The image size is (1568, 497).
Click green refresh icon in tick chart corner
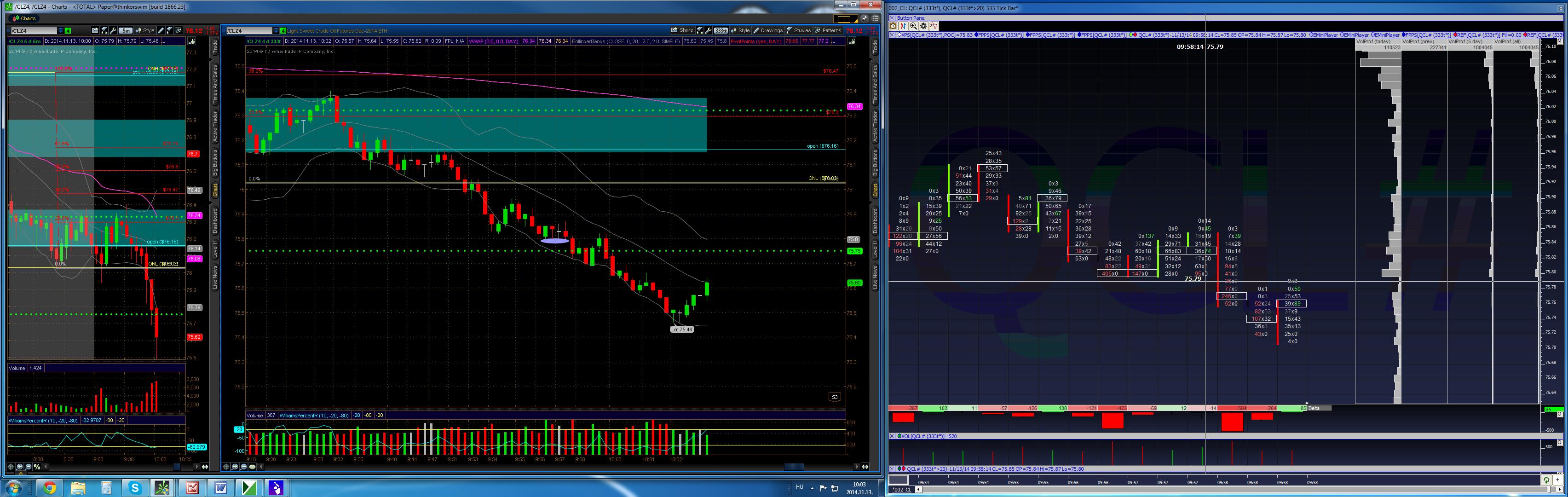tap(1546, 480)
